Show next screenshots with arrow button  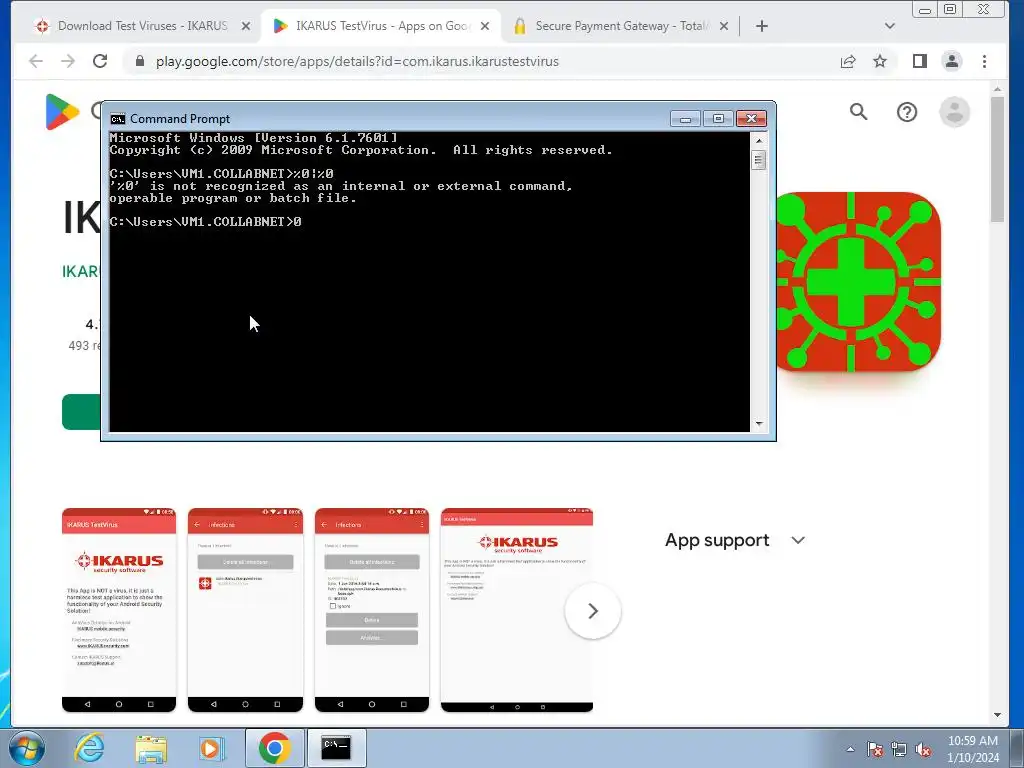pyautogui.click(x=593, y=611)
